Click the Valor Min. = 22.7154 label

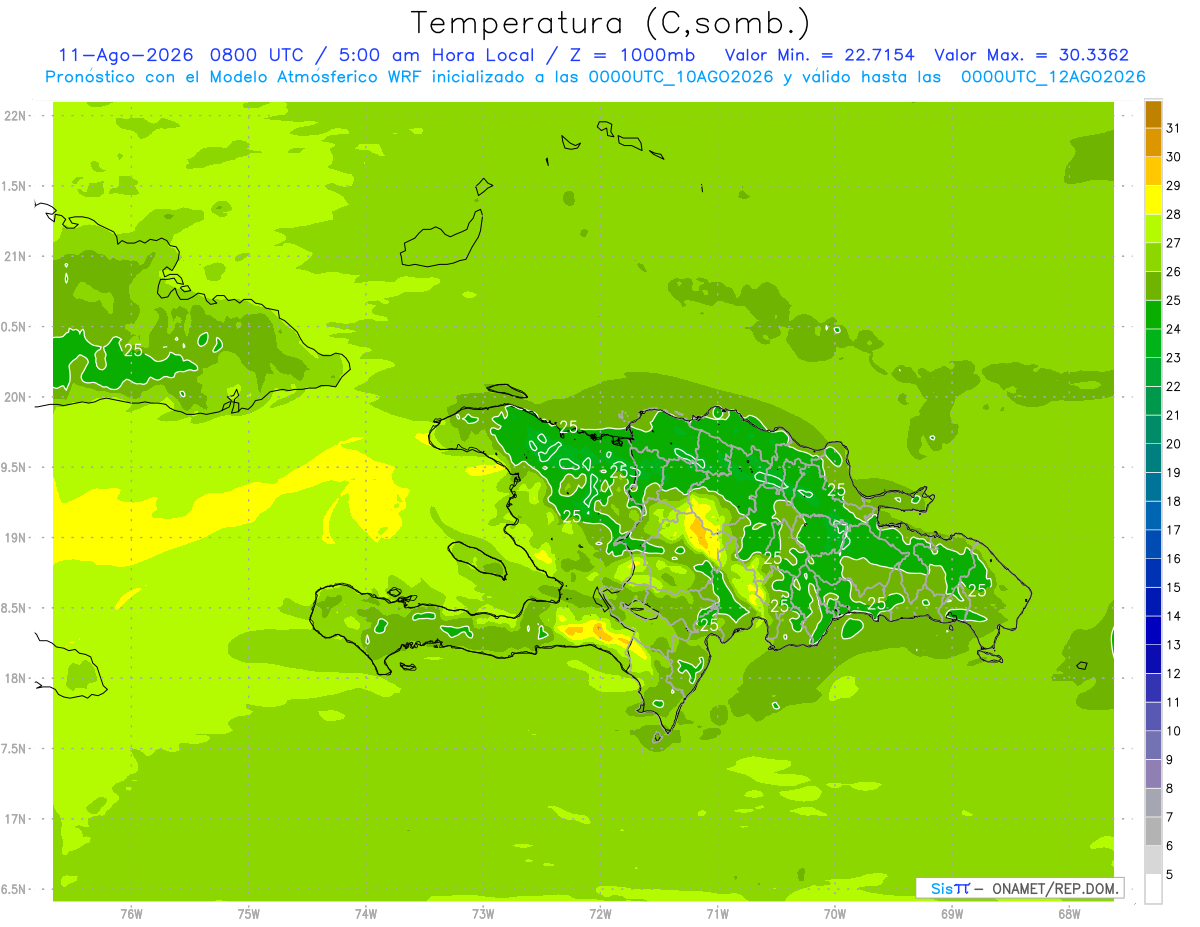[819, 55]
